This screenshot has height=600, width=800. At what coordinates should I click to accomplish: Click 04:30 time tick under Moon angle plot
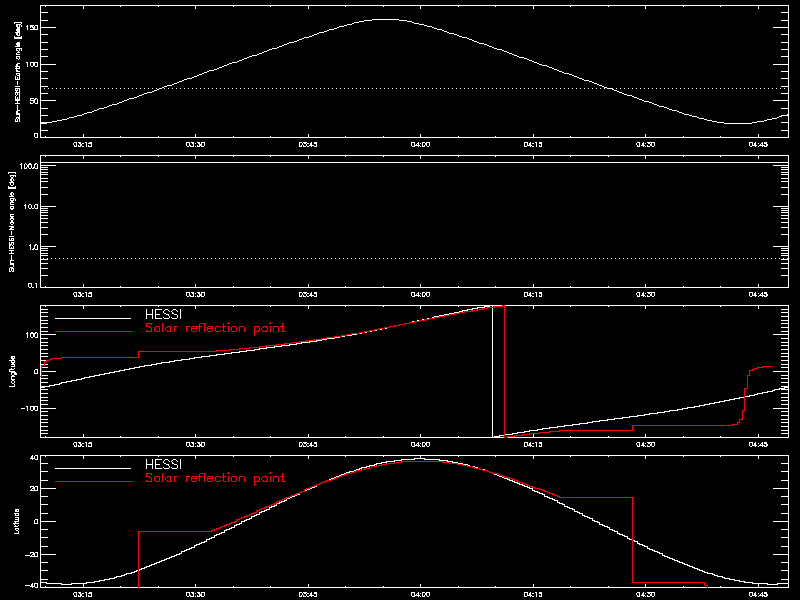pos(645,294)
